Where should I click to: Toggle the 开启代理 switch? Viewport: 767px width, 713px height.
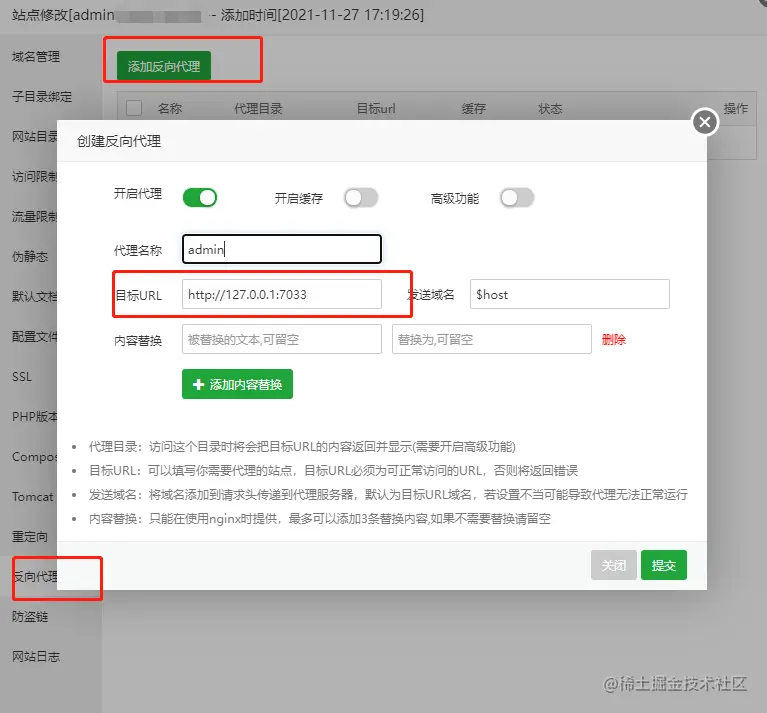(x=200, y=198)
